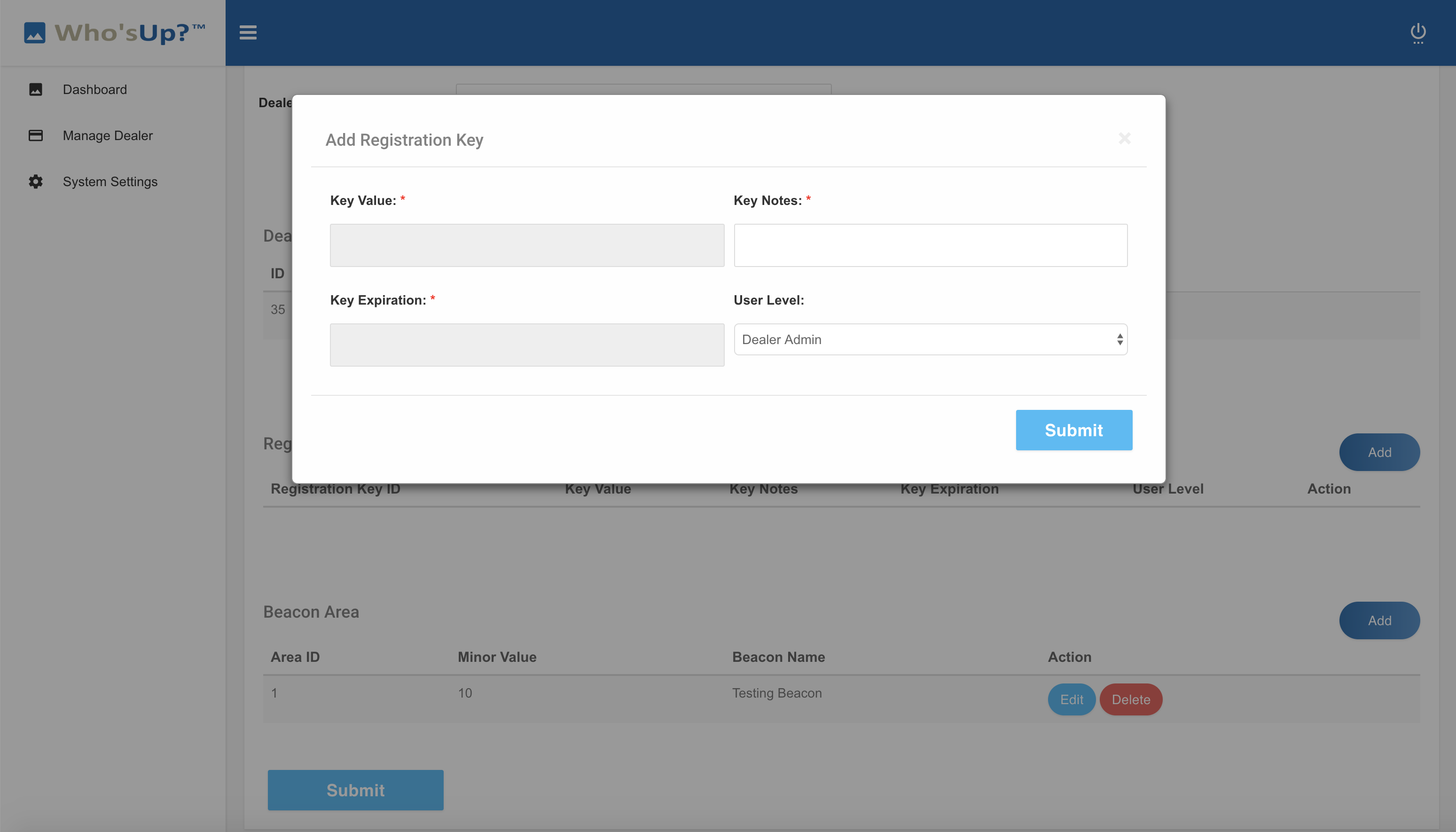Edit the Testing Beacon row
The image size is (1456, 832).
coord(1071,699)
